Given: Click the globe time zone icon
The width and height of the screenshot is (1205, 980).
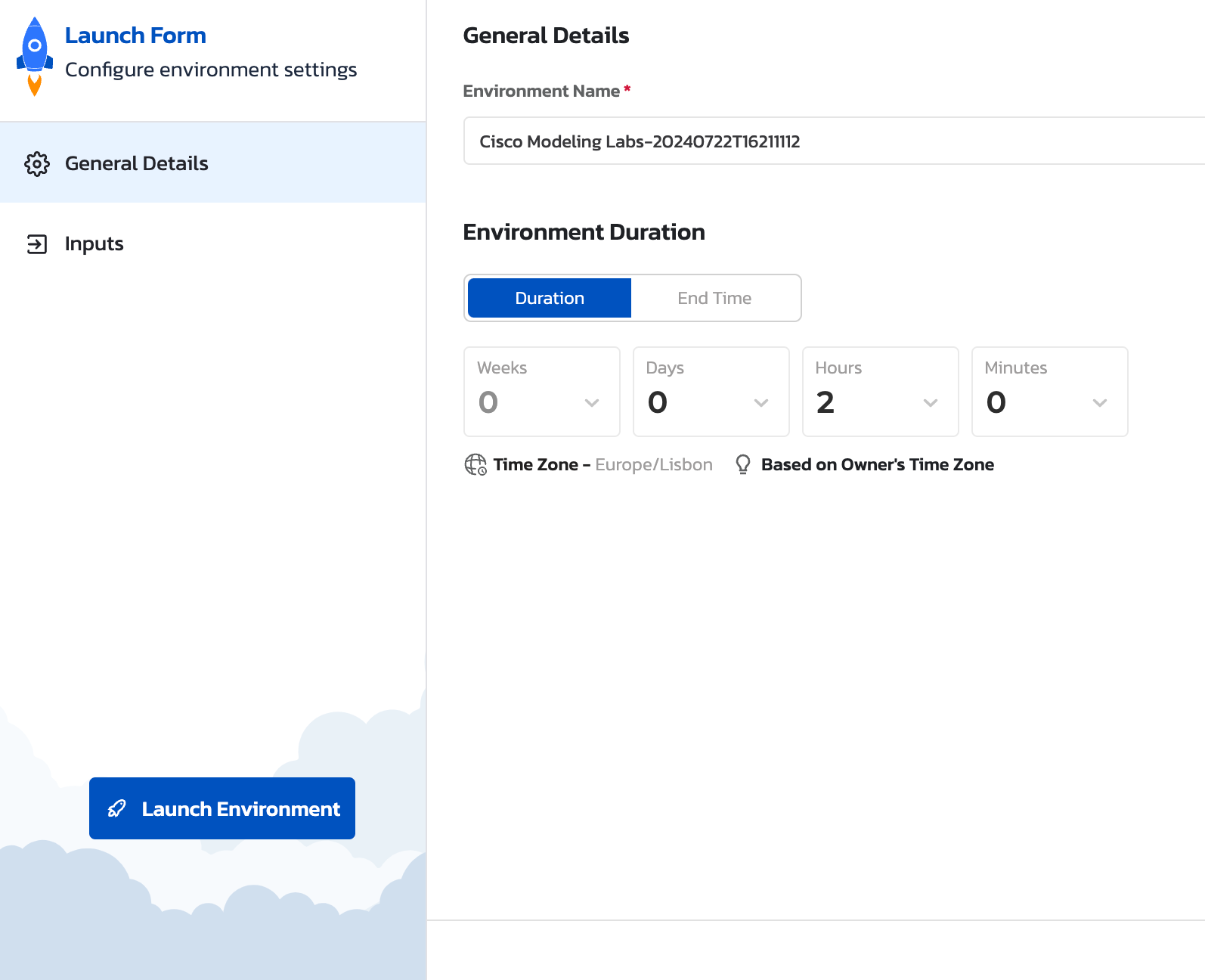Looking at the screenshot, I should (475, 464).
